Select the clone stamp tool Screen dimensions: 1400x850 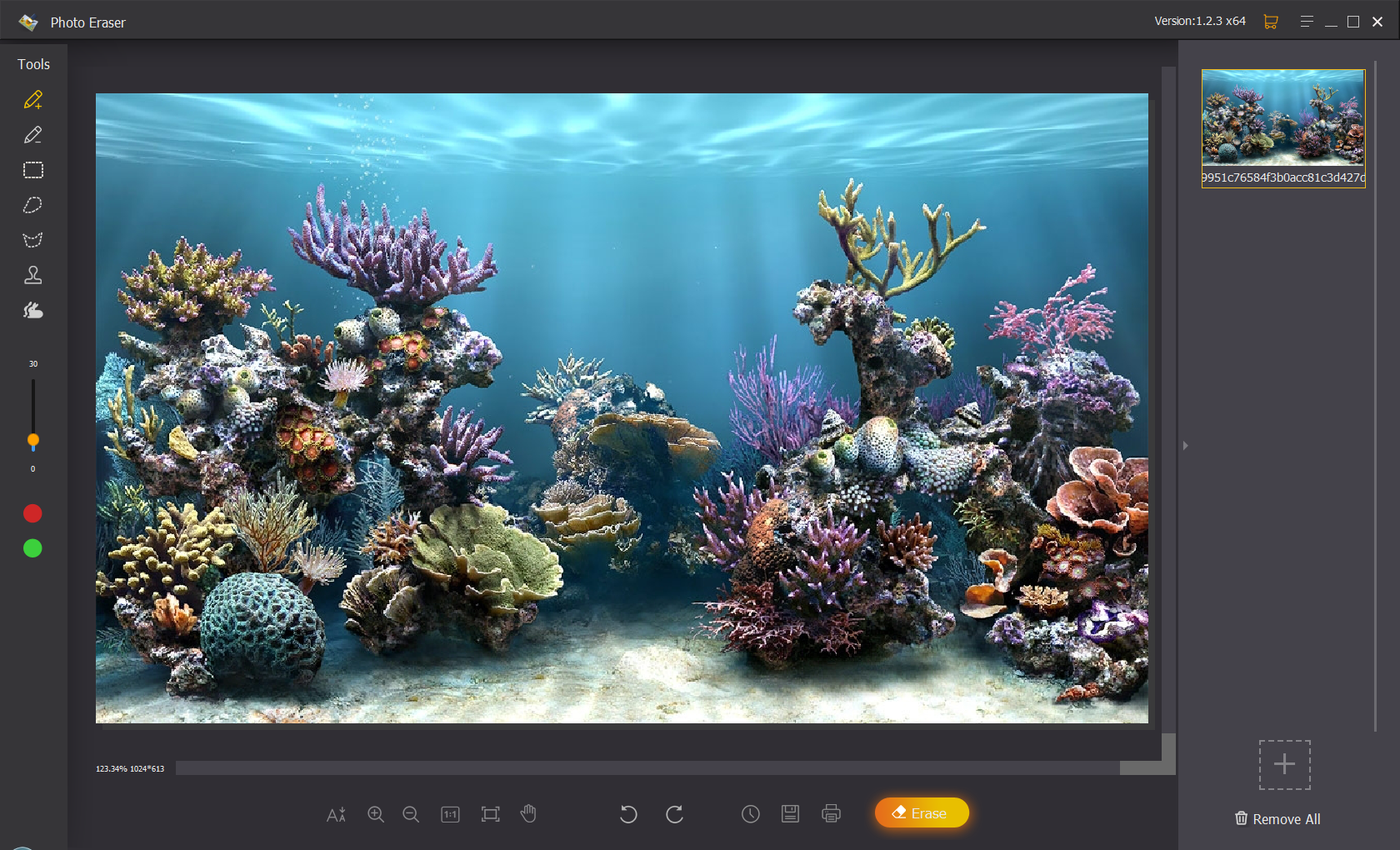(x=33, y=275)
